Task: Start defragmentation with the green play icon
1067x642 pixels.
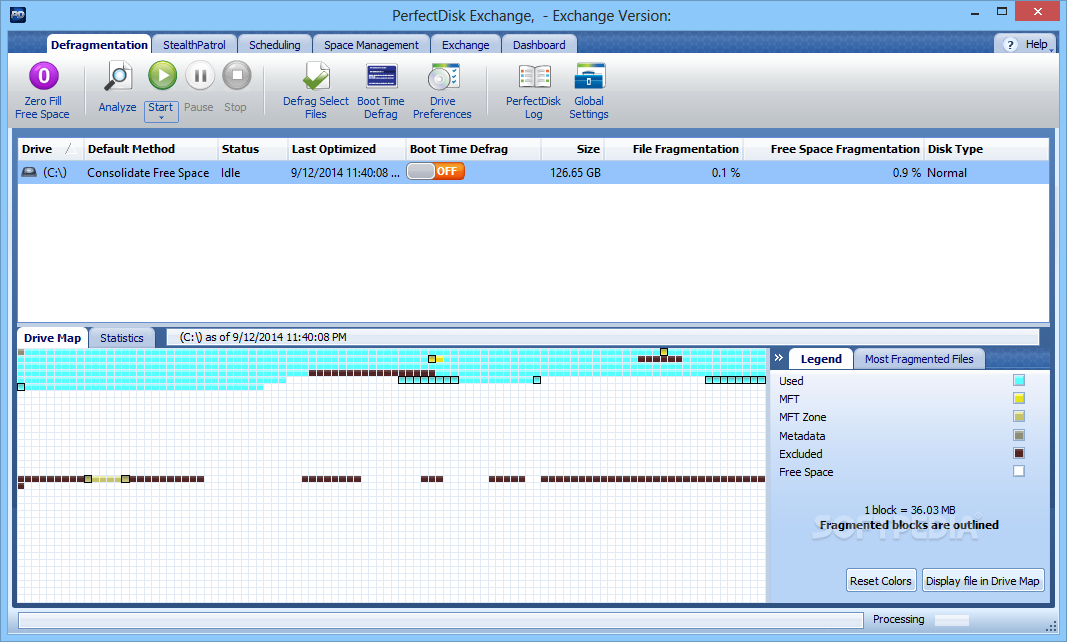Action: click(x=163, y=76)
